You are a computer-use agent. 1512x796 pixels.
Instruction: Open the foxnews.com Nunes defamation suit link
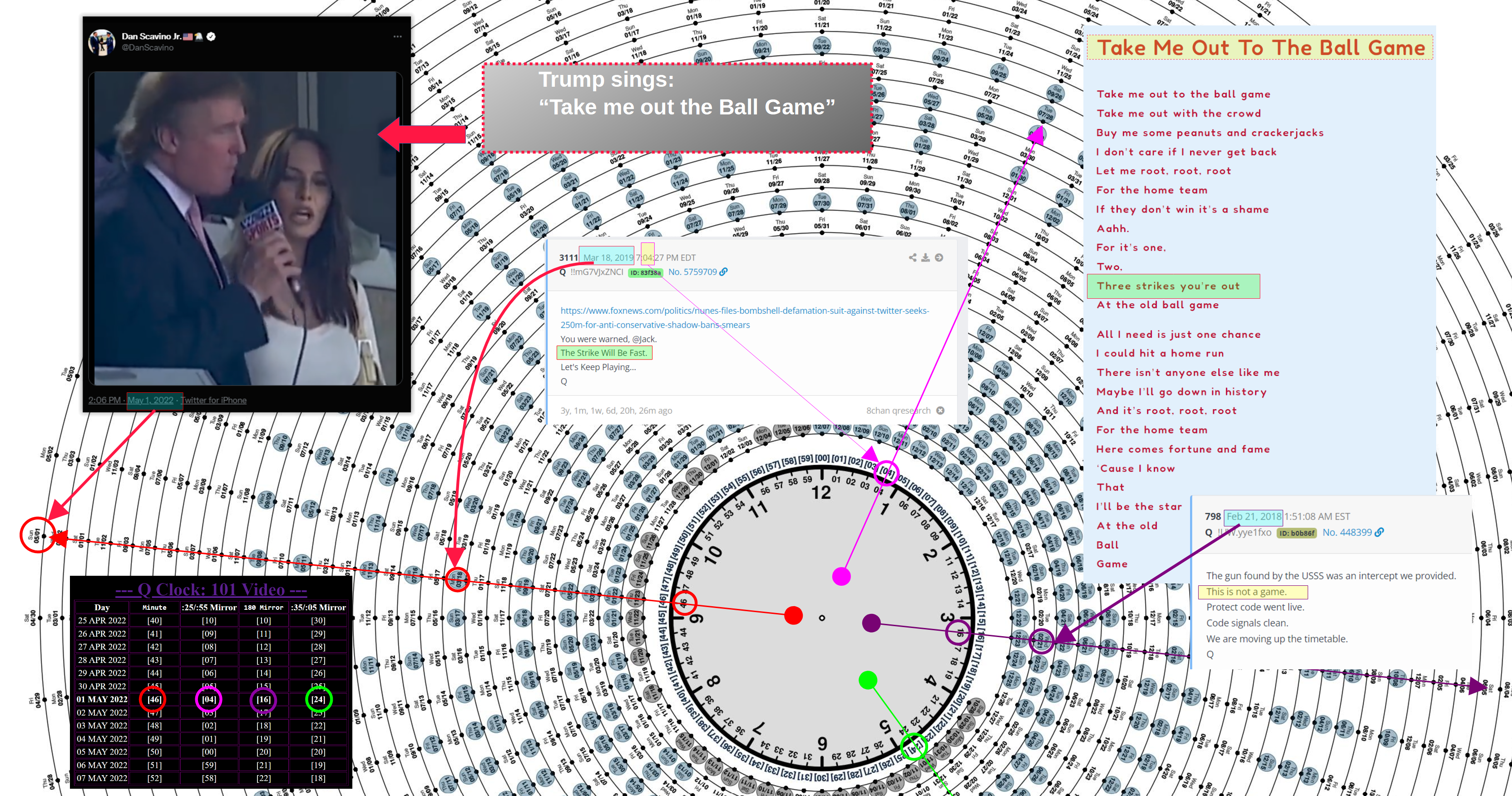[x=744, y=317]
